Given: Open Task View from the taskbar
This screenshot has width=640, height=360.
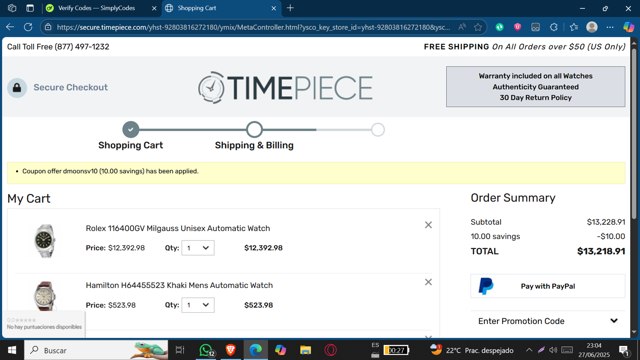Looking at the screenshot, I should coord(180,350).
